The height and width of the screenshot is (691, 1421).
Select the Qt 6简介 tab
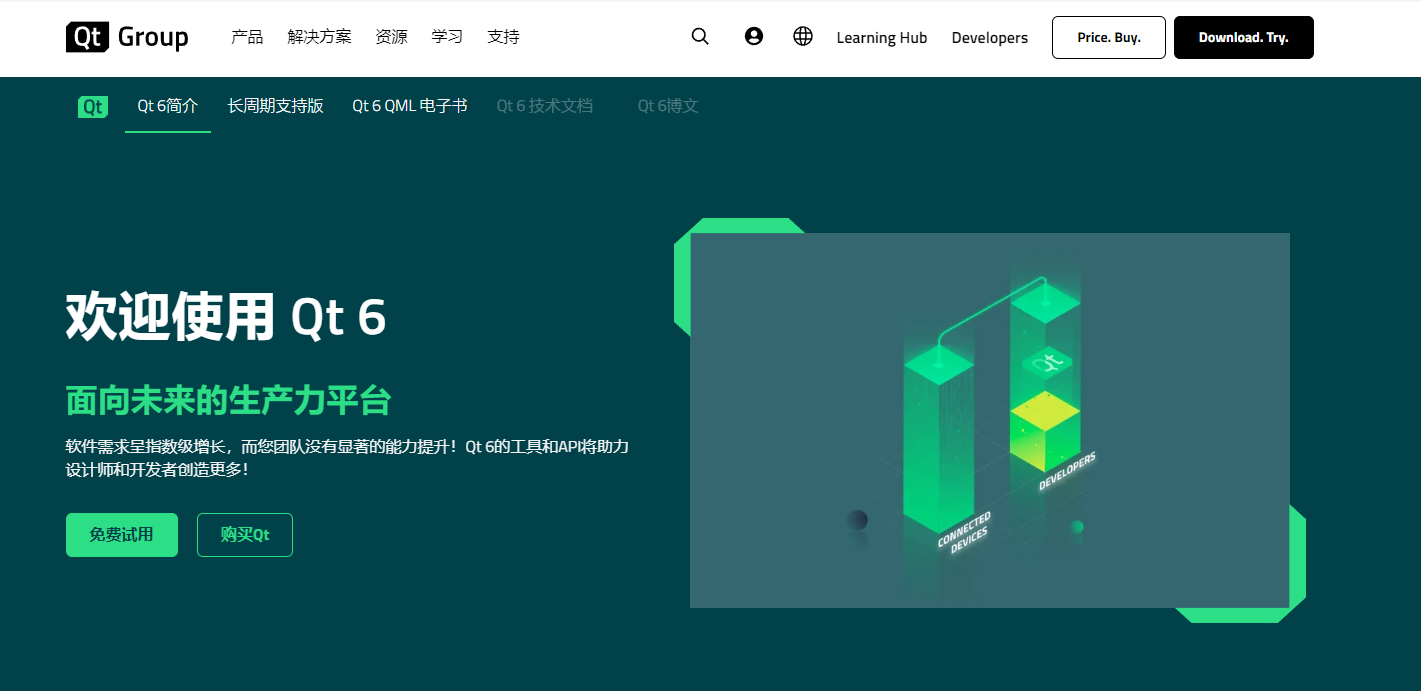click(168, 106)
